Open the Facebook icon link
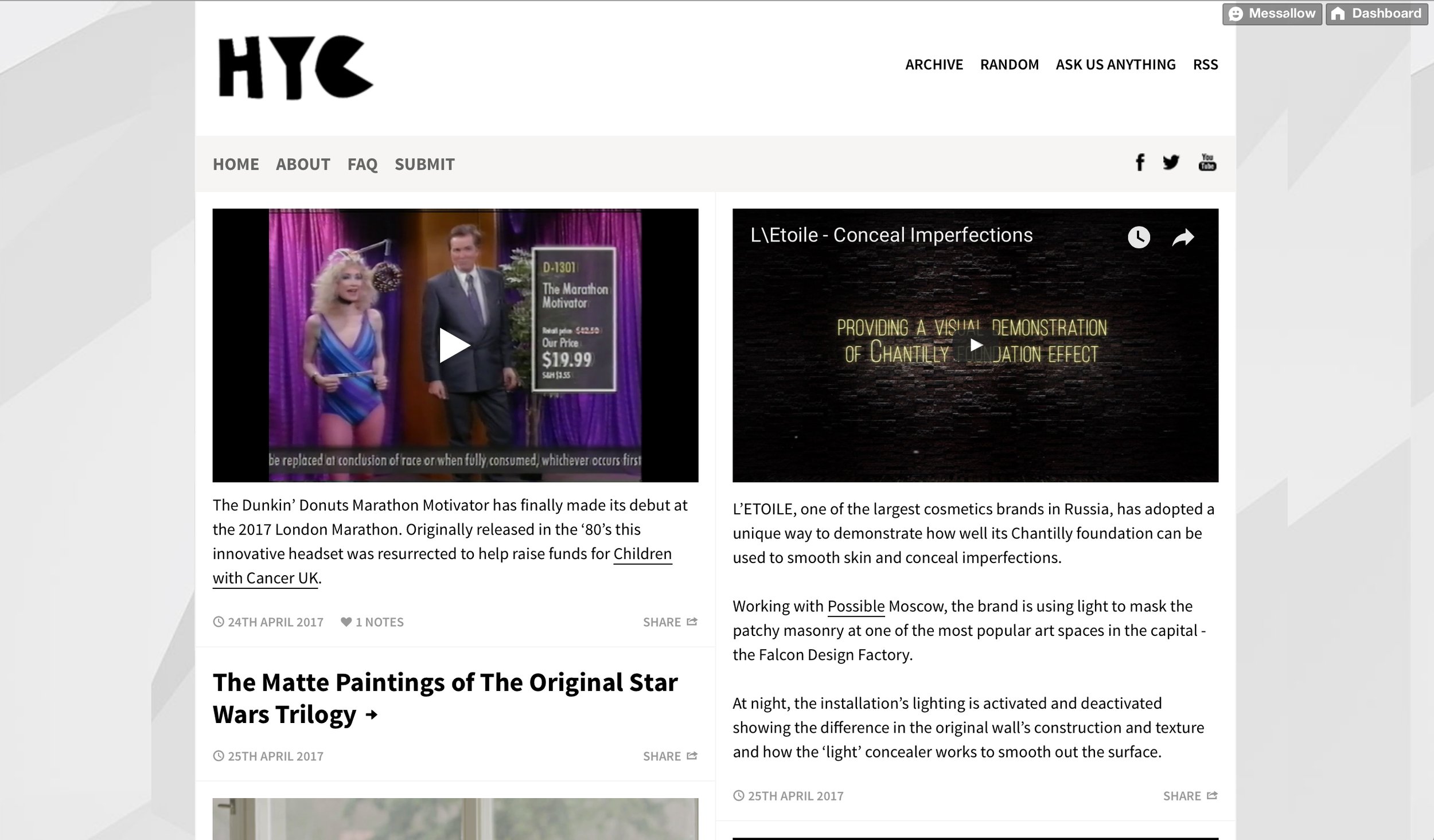This screenshot has width=1434, height=840. 1140,163
